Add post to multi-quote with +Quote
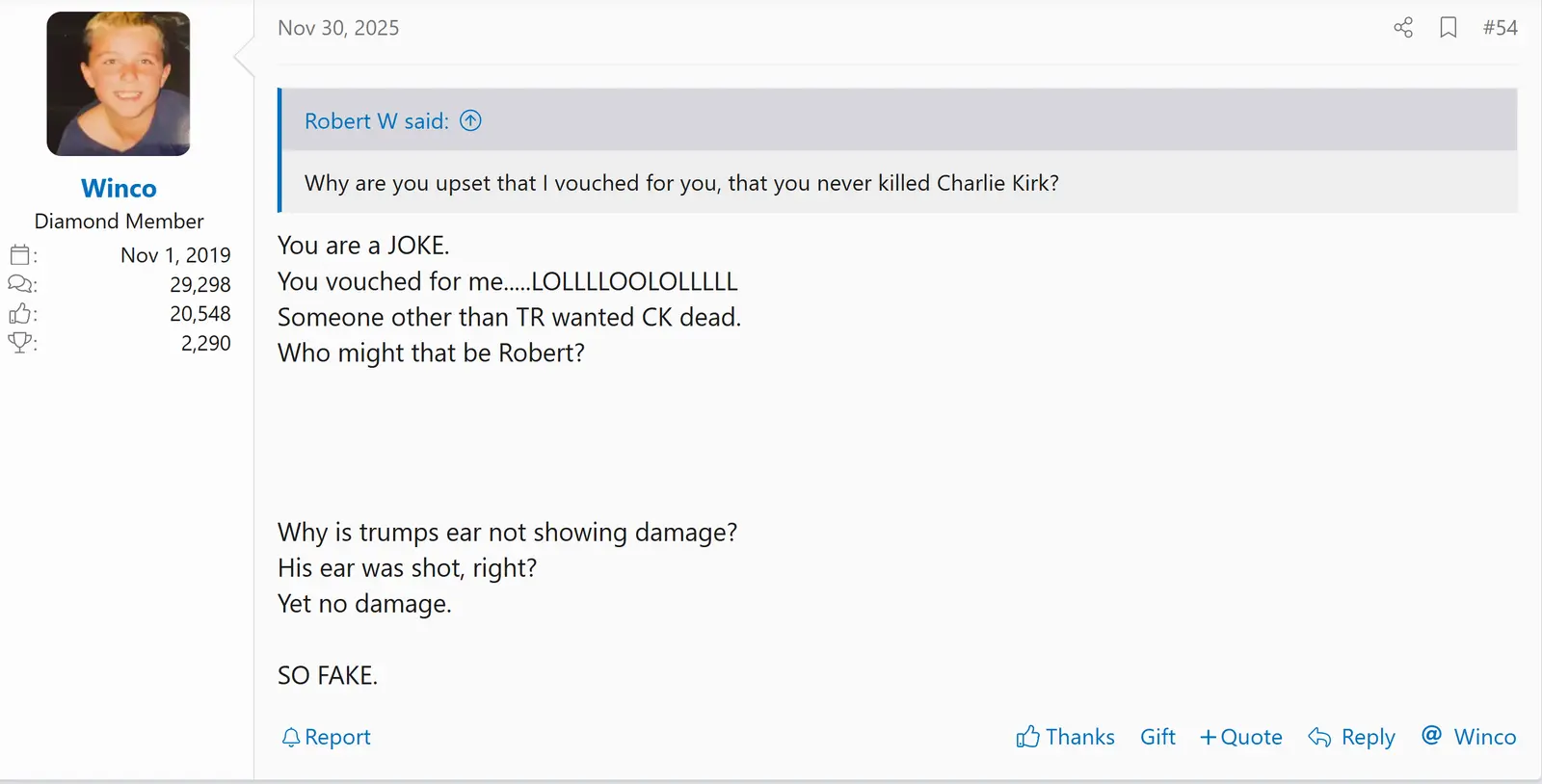This screenshot has height=784, width=1542. tap(1240, 737)
